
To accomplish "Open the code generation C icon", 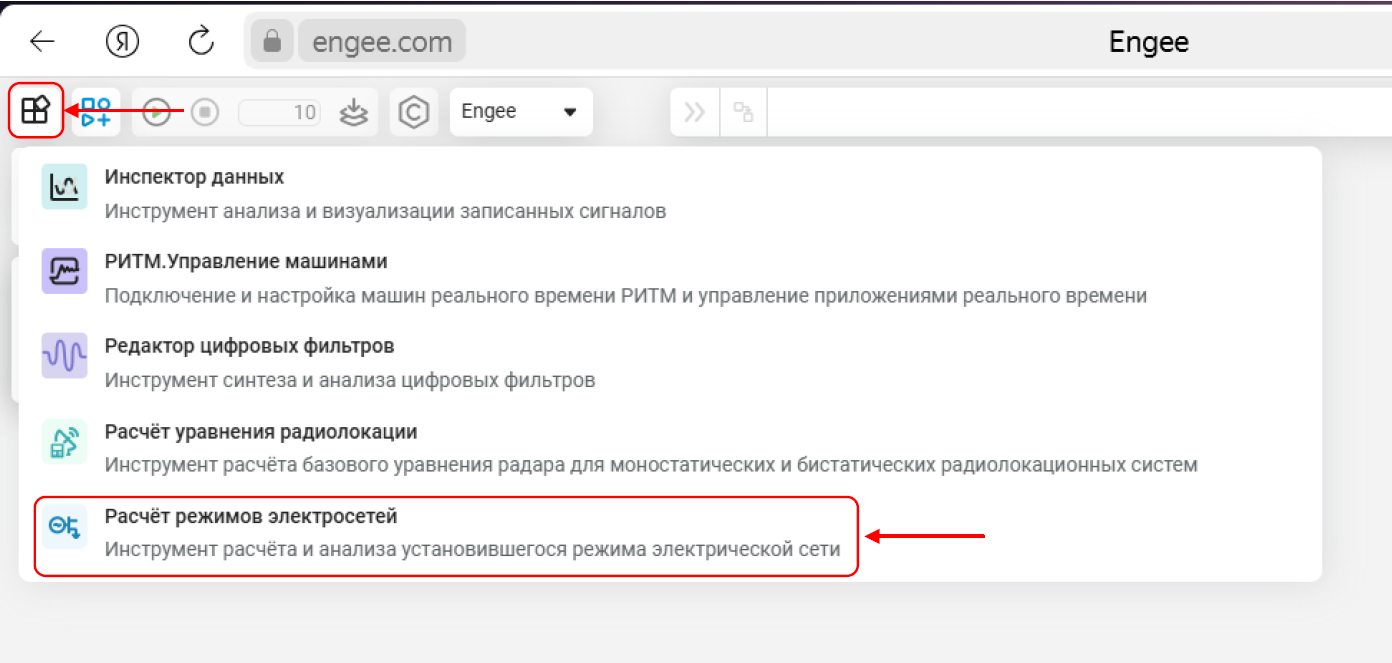I will point(414,111).
